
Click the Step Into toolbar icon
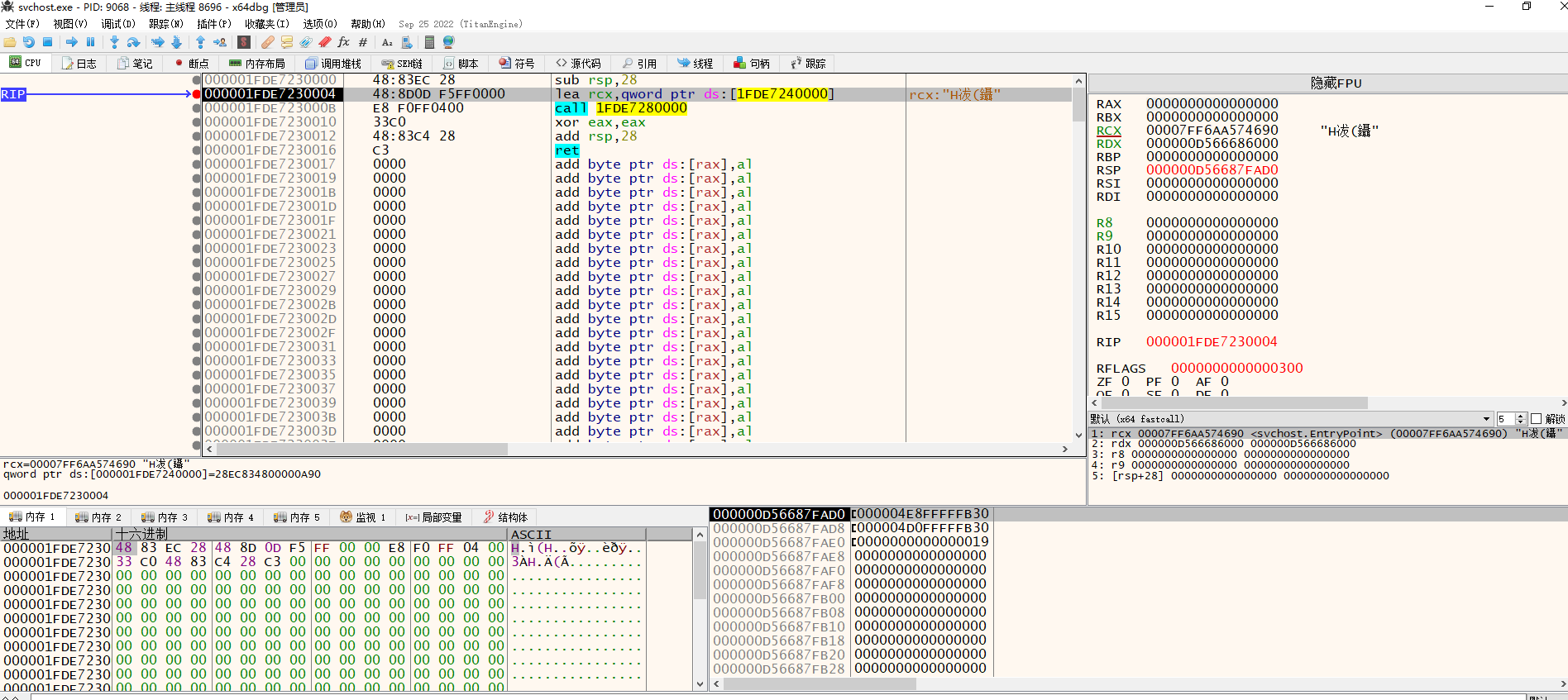[x=114, y=42]
